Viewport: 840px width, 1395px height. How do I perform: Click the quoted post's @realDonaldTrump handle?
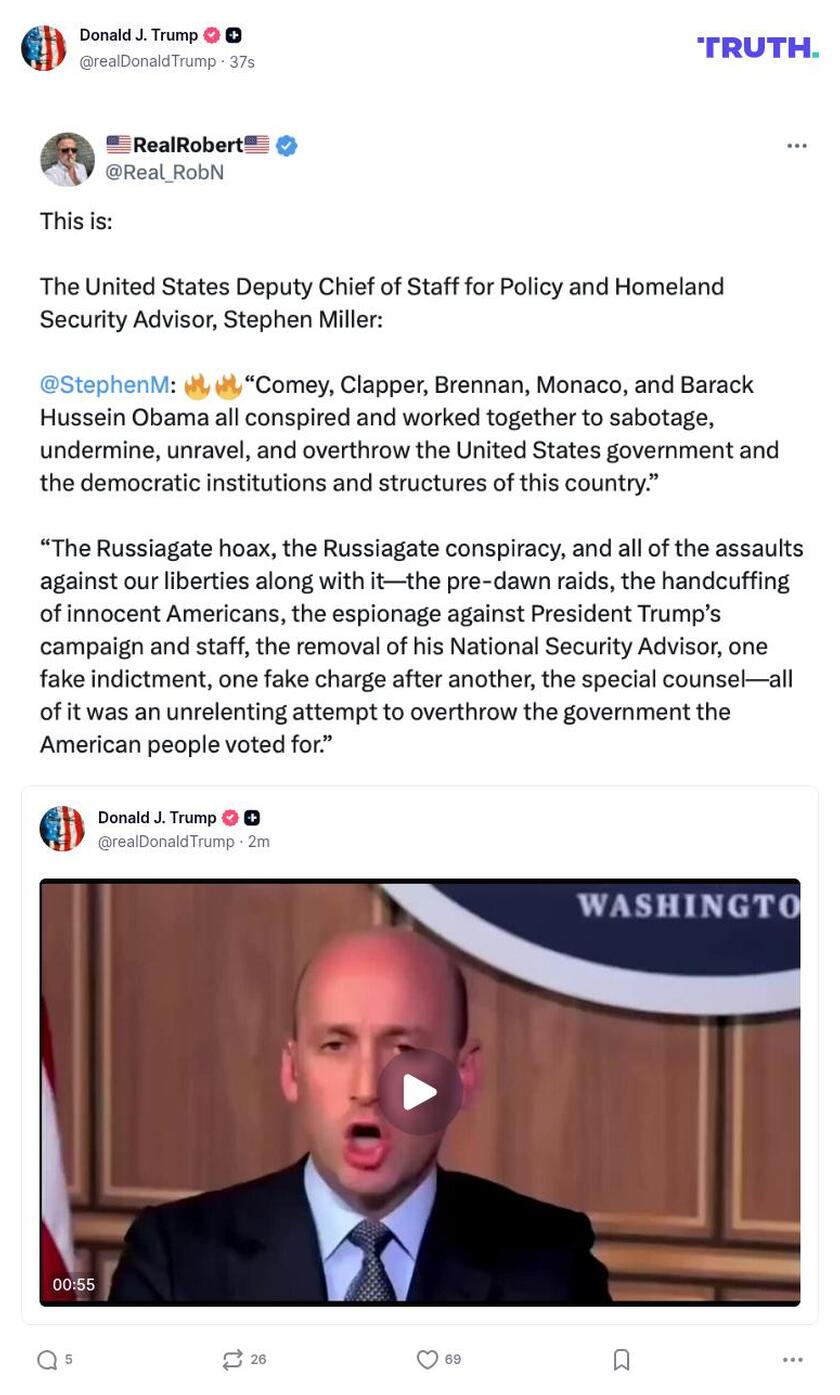pos(166,842)
